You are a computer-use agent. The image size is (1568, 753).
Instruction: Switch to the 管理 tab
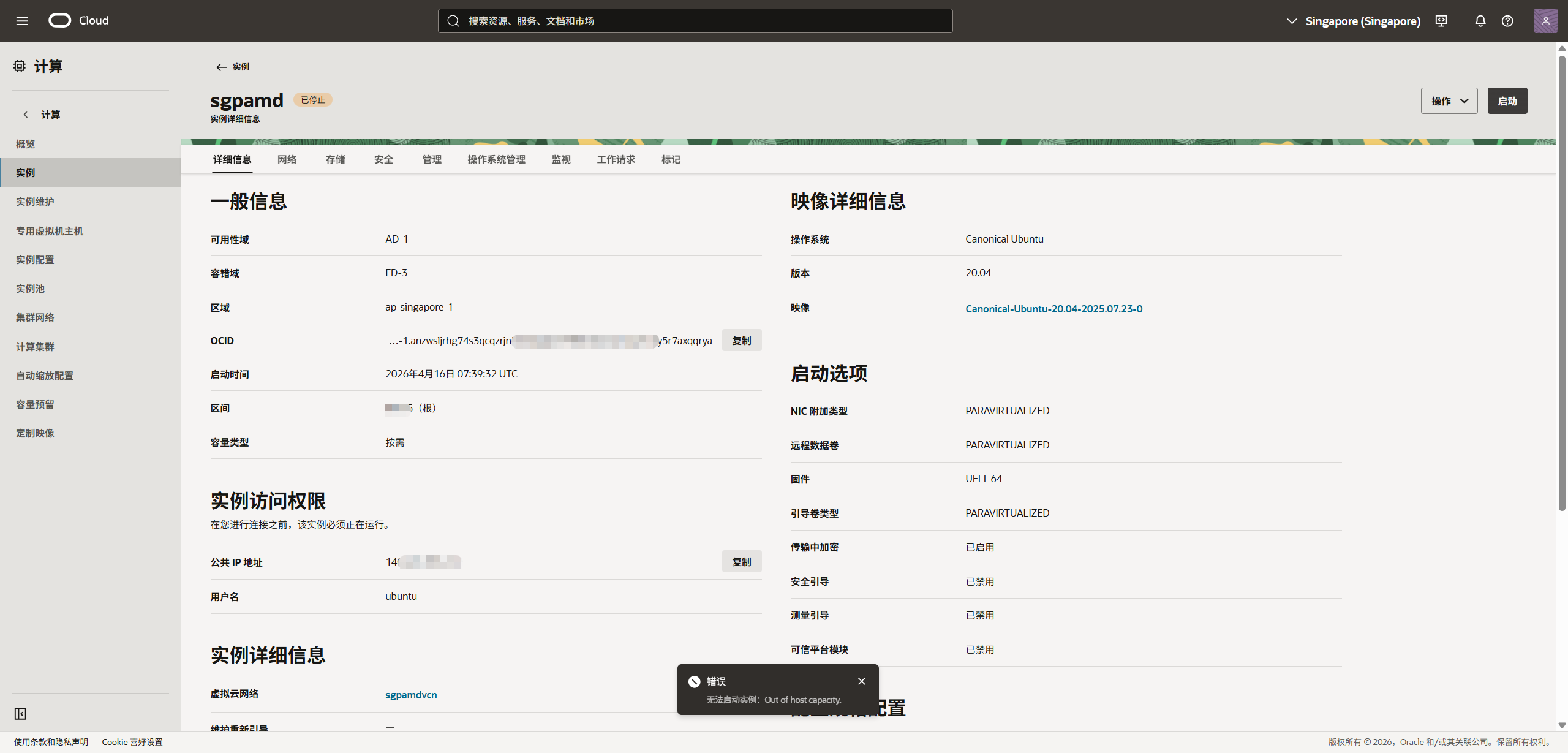coord(432,159)
